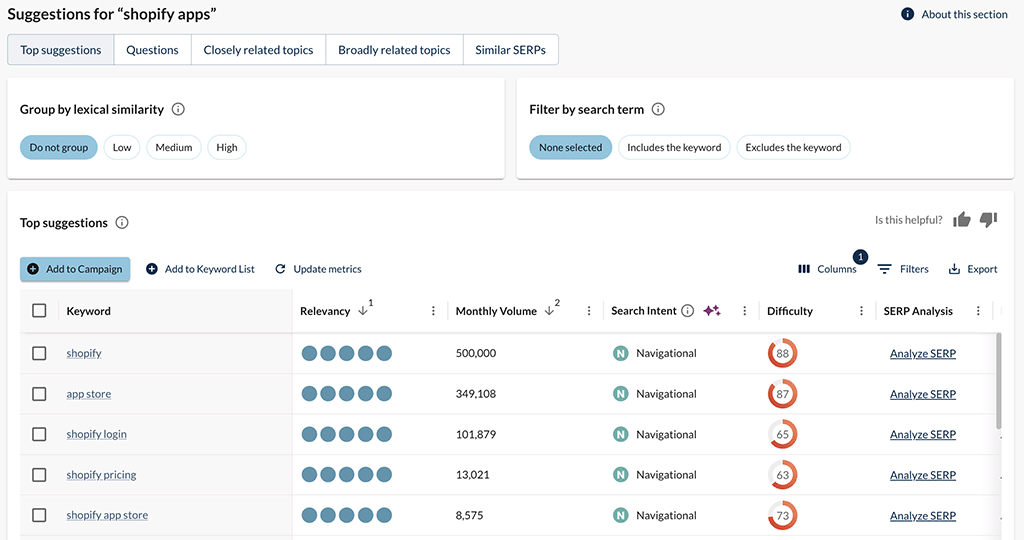Click Add to Keyword List

(200, 269)
